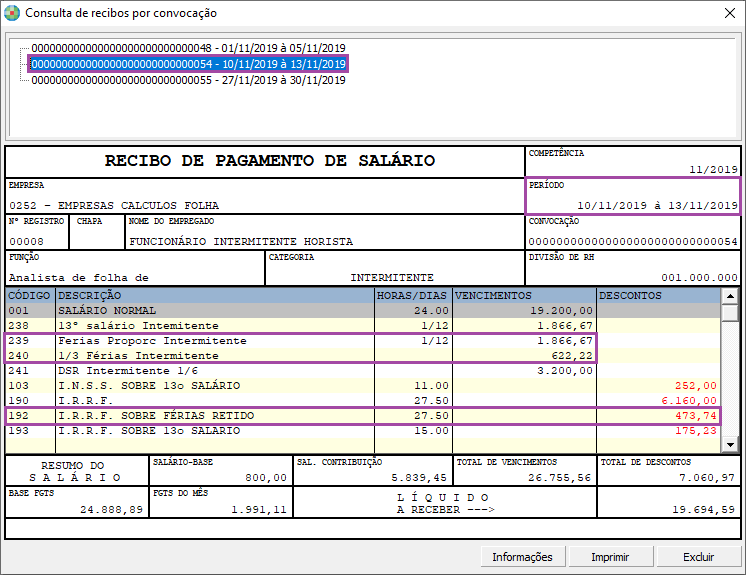The width and height of the screenshot is (746, 575).
Task: Select convocation ending 054 dated 10/11/2019
Action: pos(188,64)
